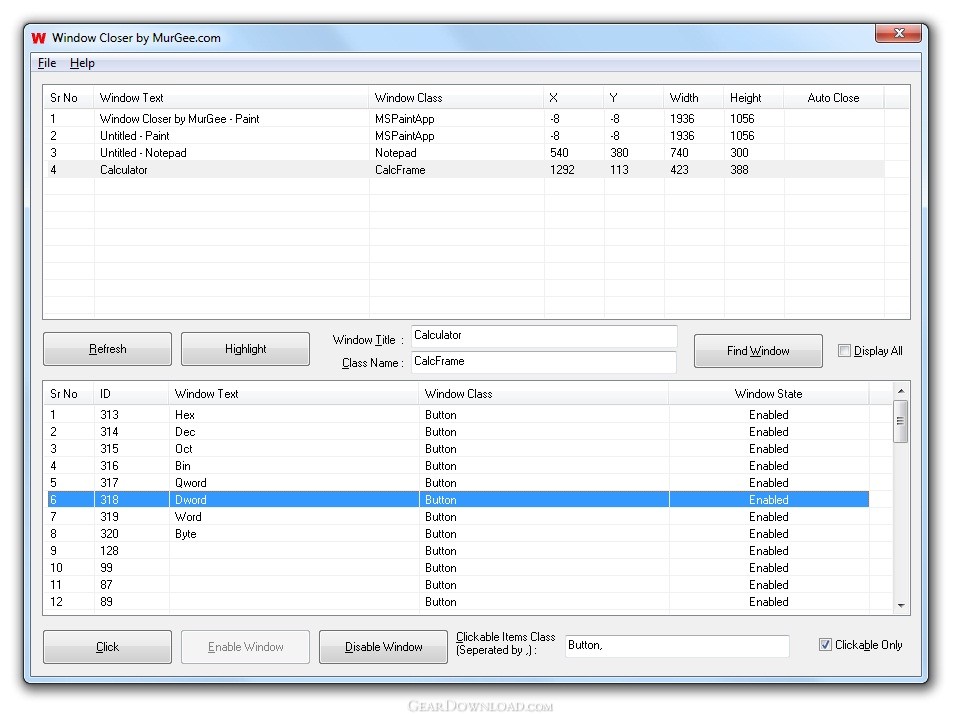
Task: Close the Window Closer window
Action: (898, 33)
